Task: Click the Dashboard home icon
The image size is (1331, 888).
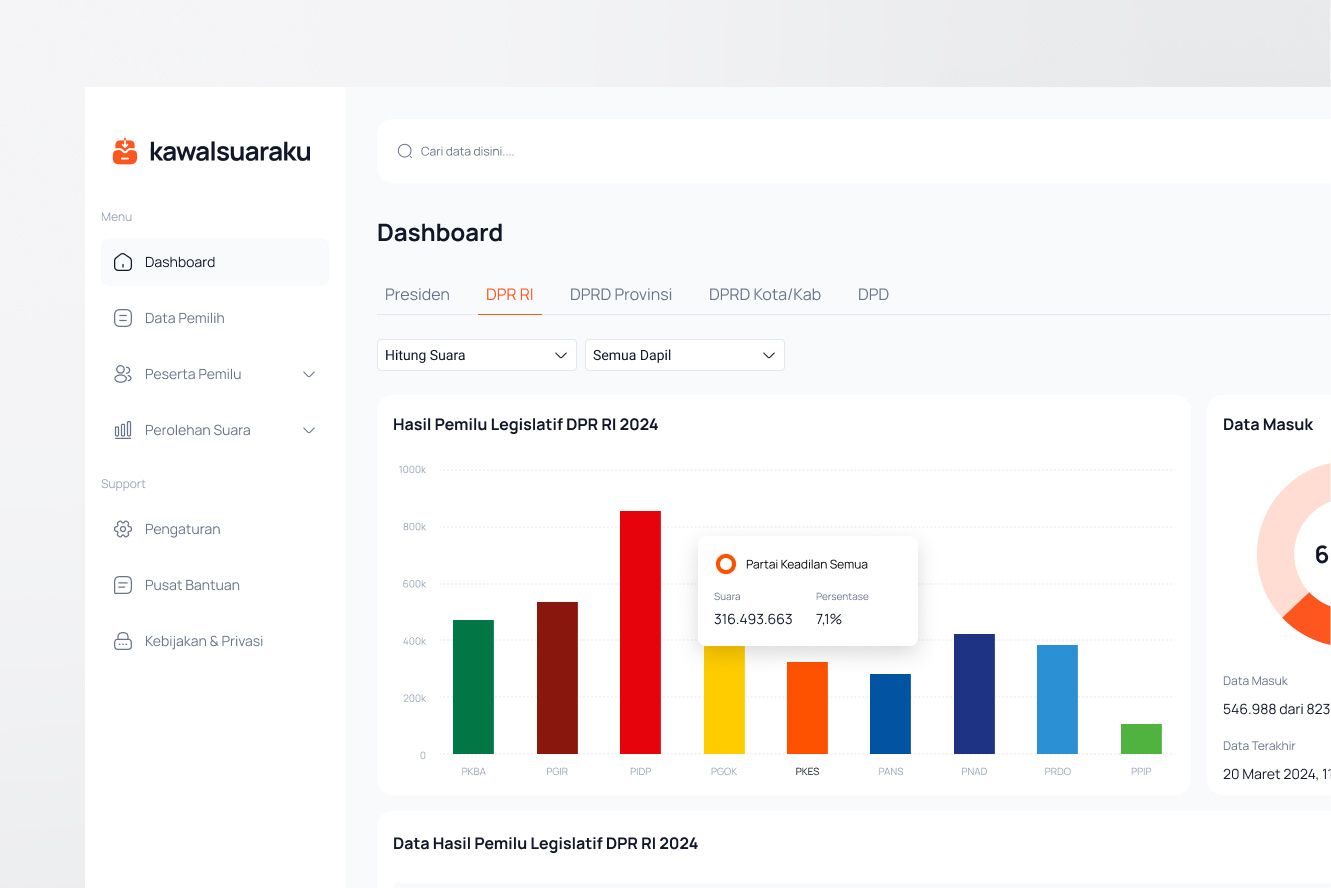Action: 122,261
